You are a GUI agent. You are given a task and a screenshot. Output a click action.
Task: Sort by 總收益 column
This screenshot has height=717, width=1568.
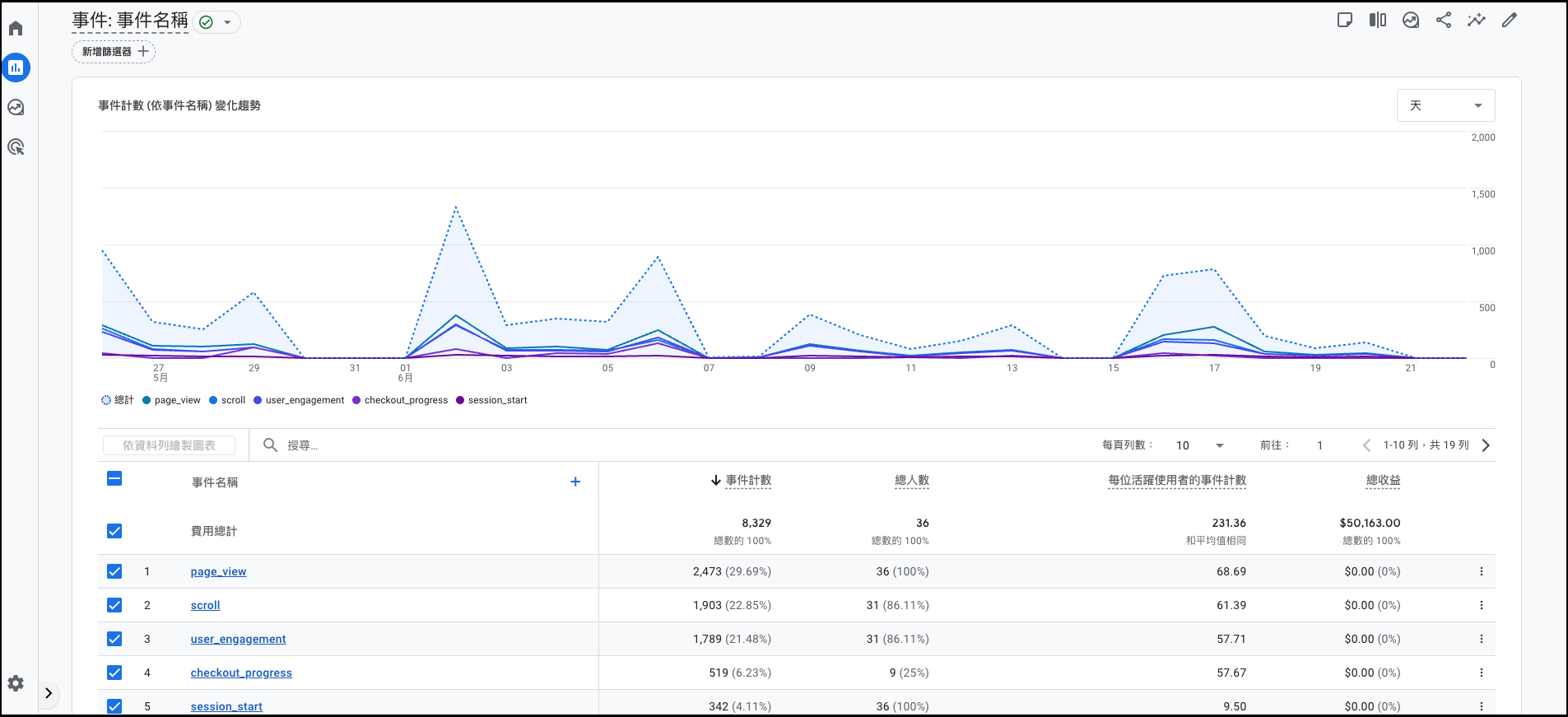click(1383, 481)
